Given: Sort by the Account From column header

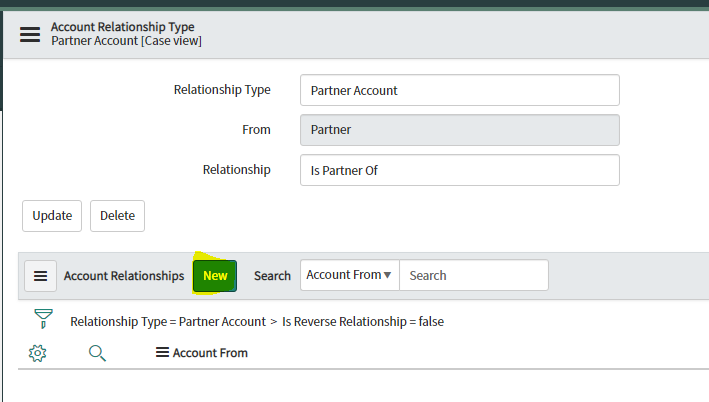Looking at the screenshot, I should [x=210, y=353].
